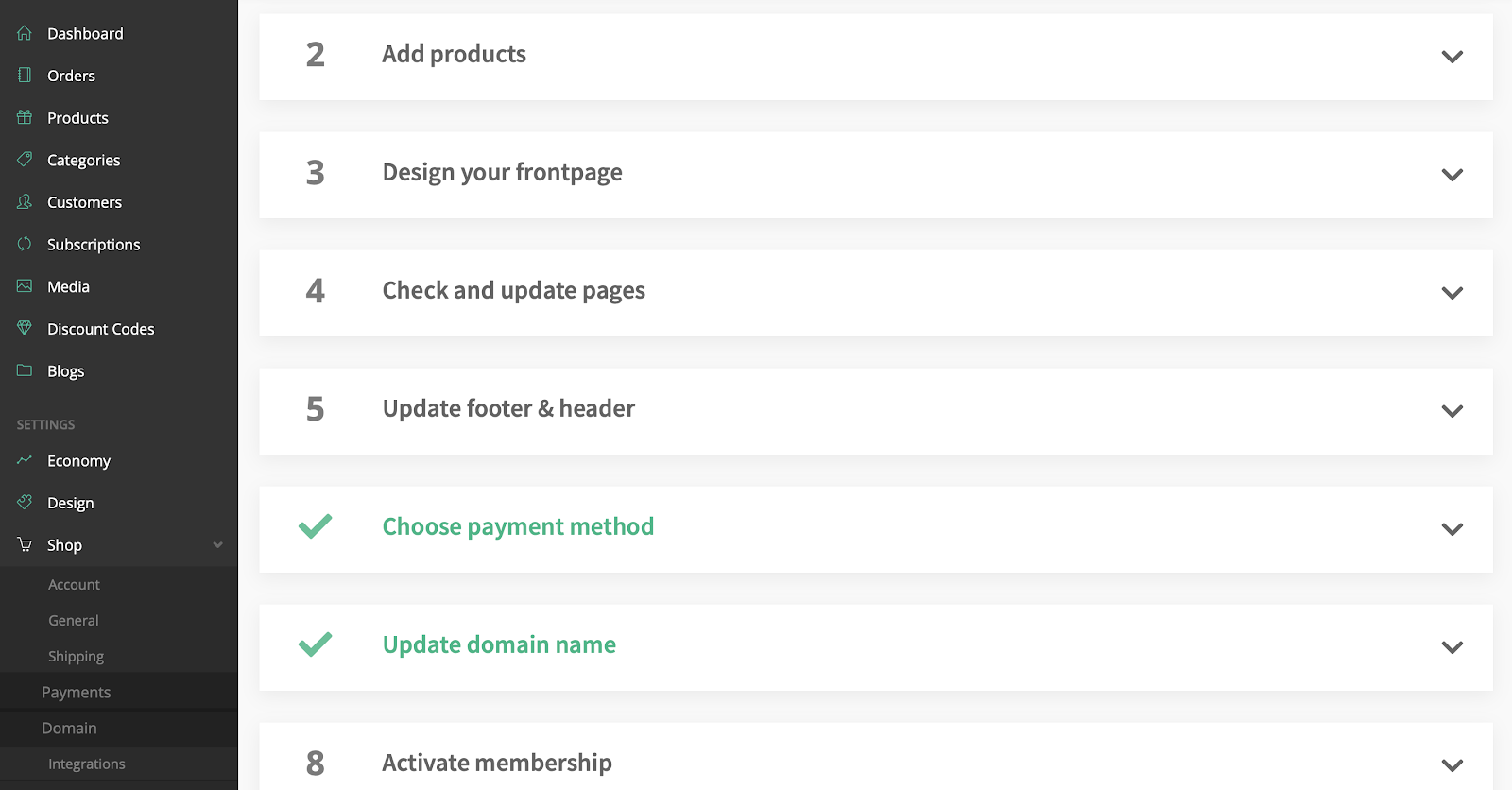Open Economy settings
This screenshot has height=790, width=1512.
tap(78, 461)
